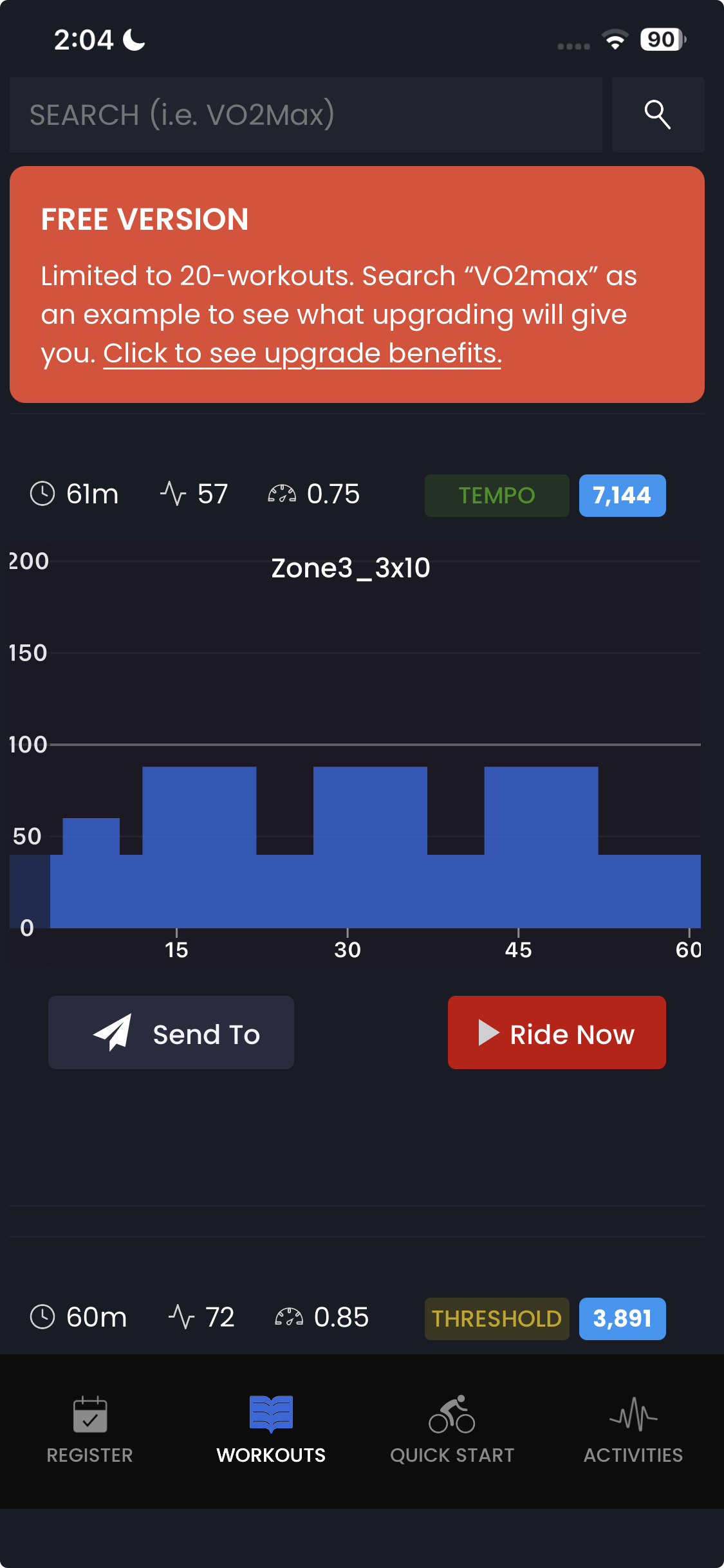Tap the clock icon beside 61m
The image size is (724, 1568).
(42, 494)
